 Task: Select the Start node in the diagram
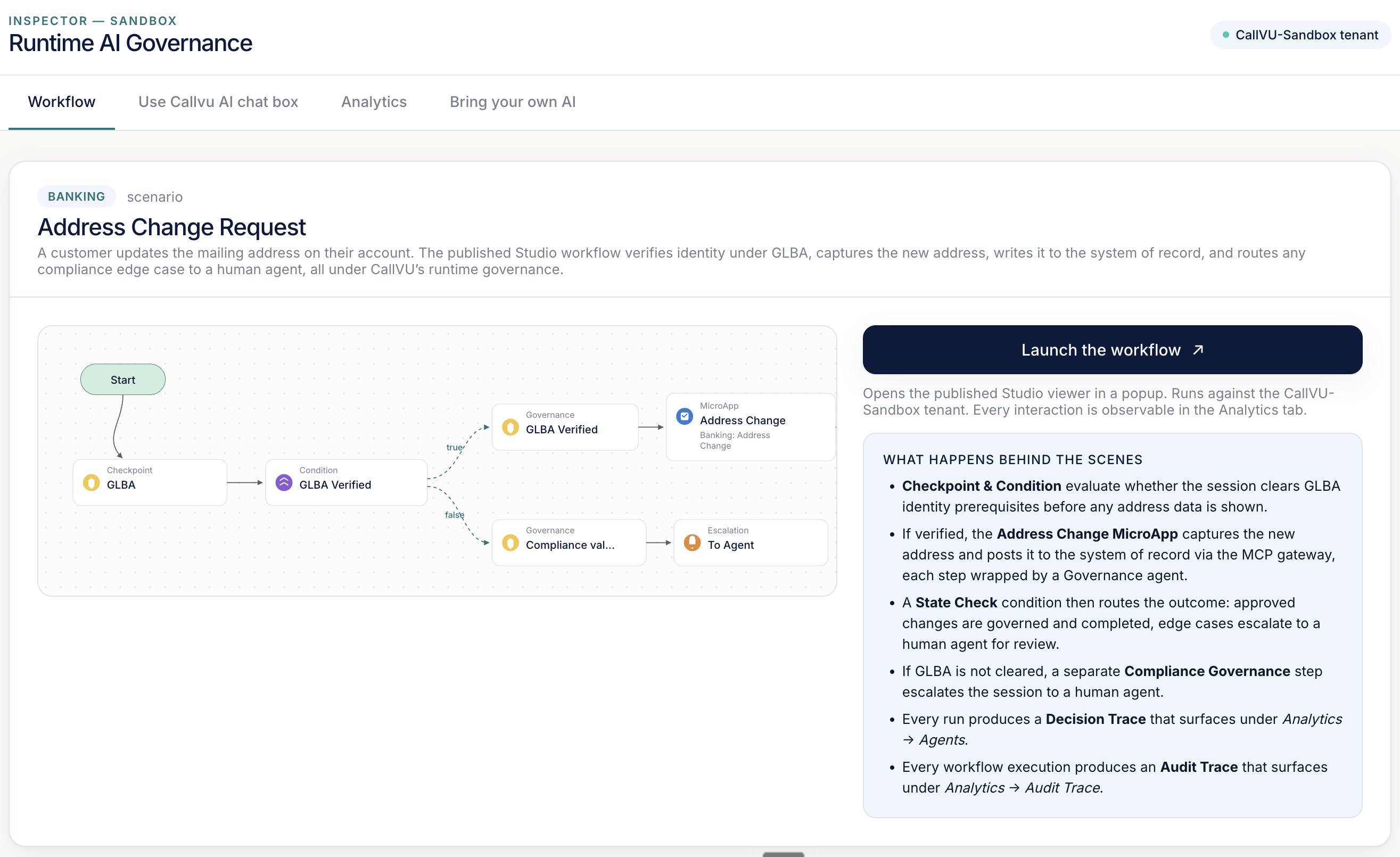(x=123, y=380)
